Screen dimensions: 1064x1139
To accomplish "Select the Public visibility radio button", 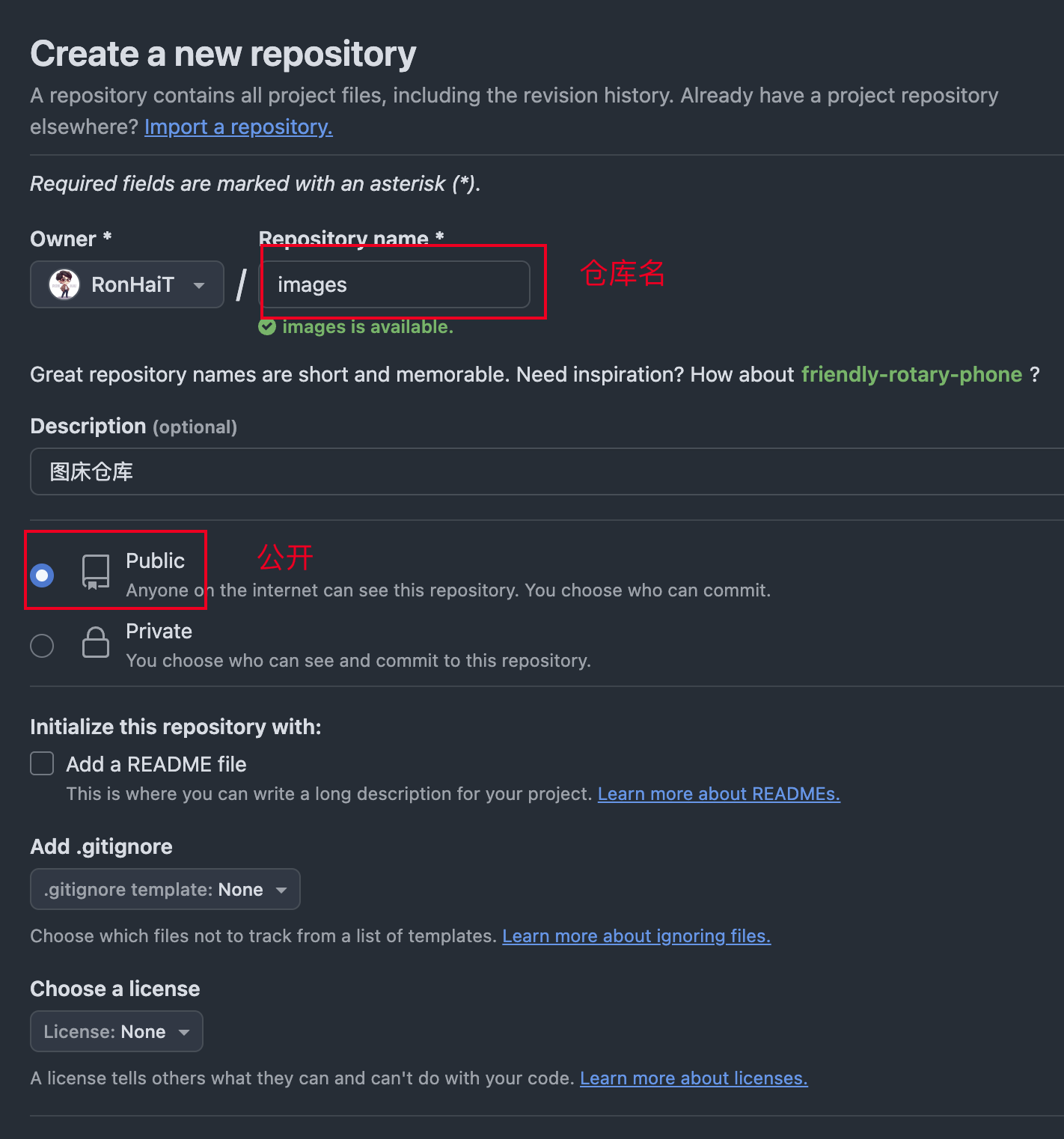I will tap(42, 575).
